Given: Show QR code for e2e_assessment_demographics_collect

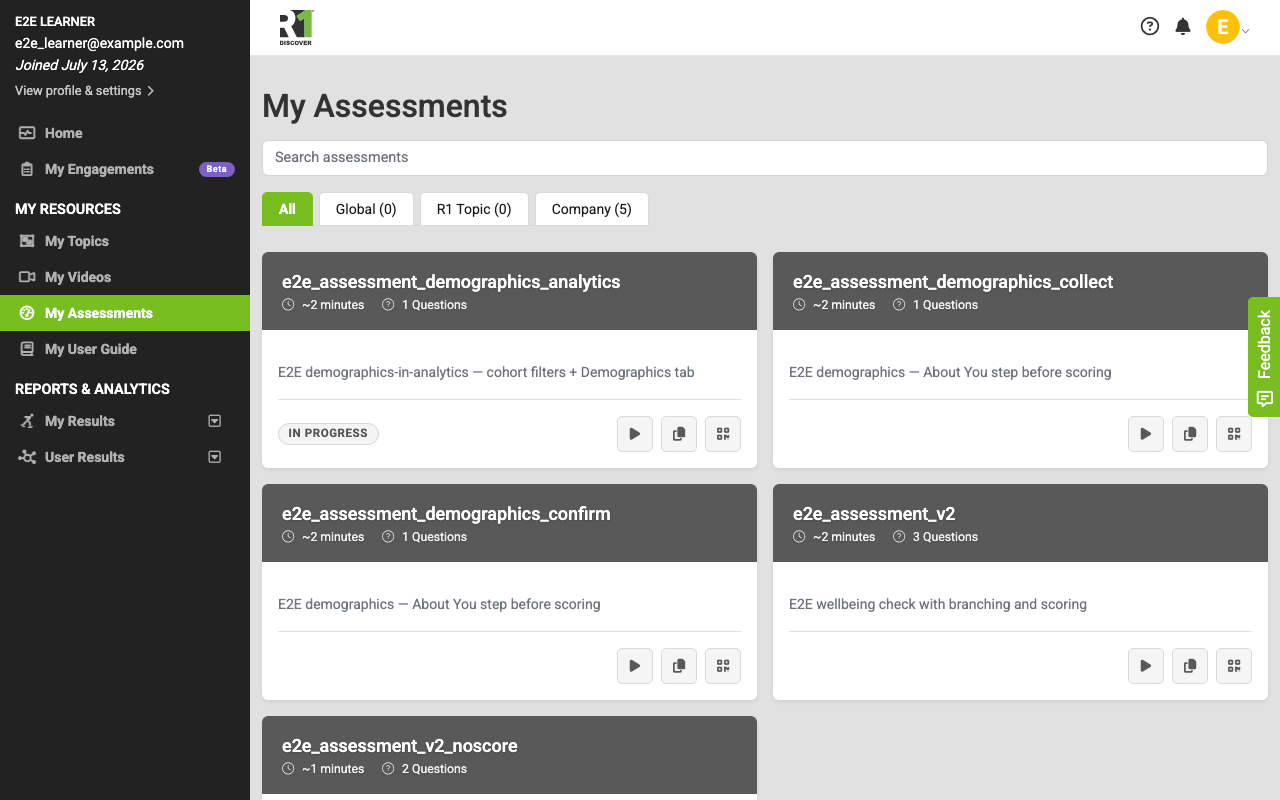Looking at the screenshot, I should coord(1234,434).
